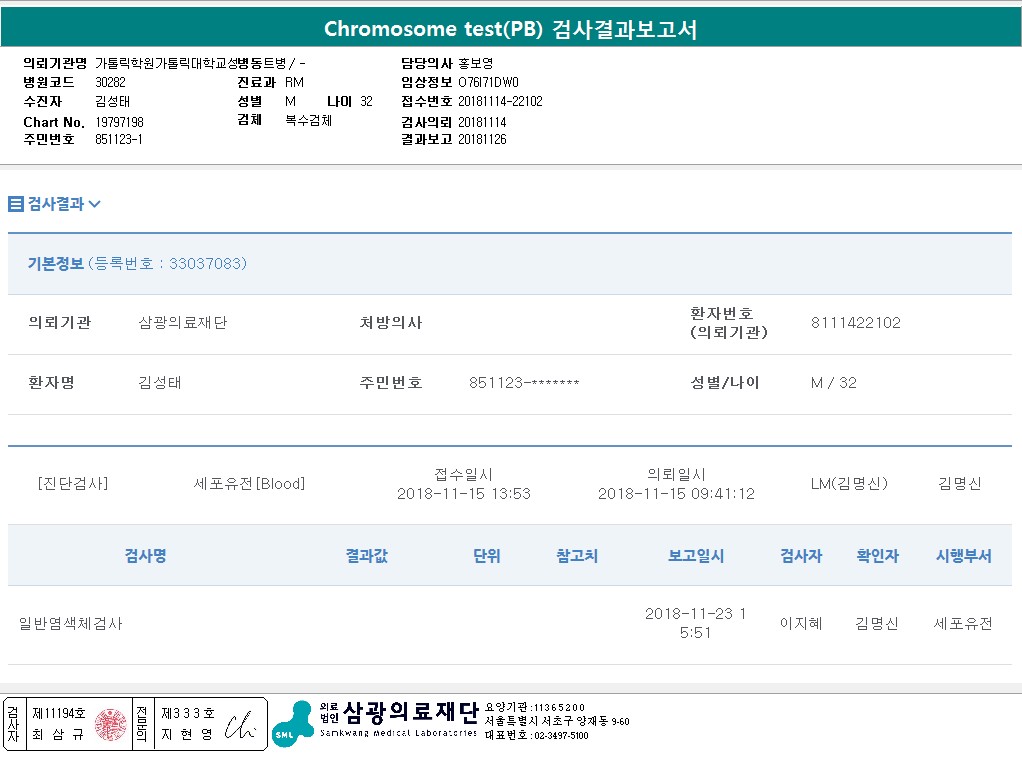Click the SML logo icon
Screen dimensions: 1022x762
[x=292, y=724]
